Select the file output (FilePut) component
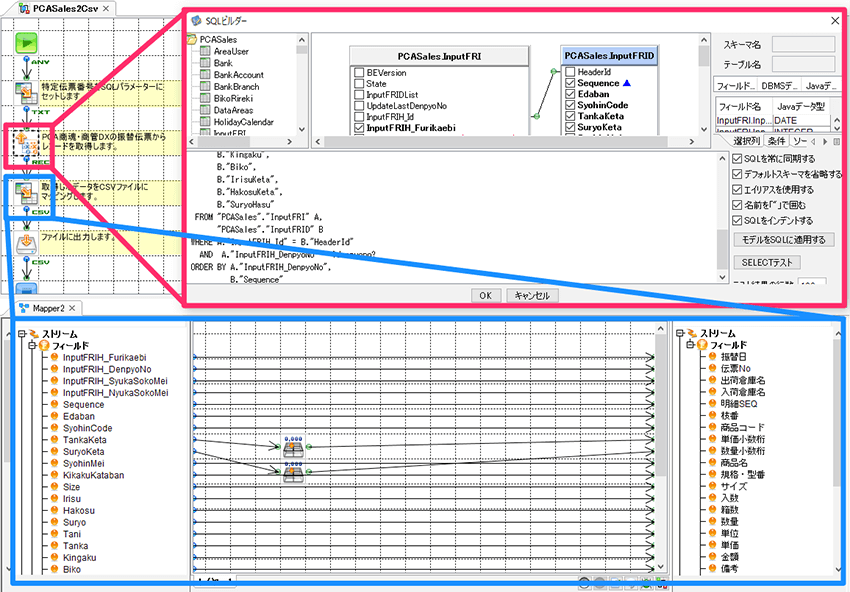 pyautogui.click(x=25, y=243)
